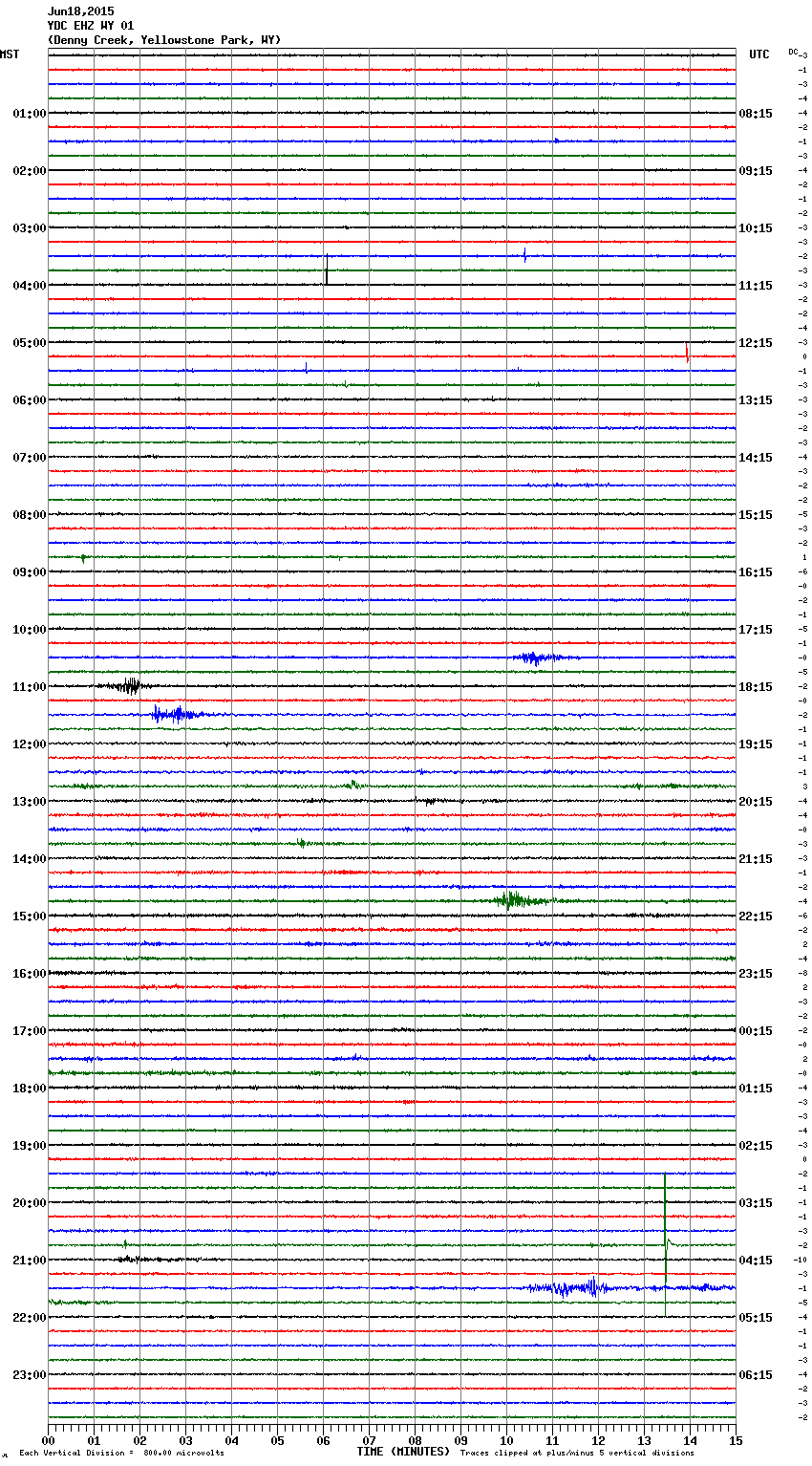Image resolution: width=812 pixels, height=1466 pixels.
Task: Click the minute 10 tick label on bottom axis
Action: 506,1440
